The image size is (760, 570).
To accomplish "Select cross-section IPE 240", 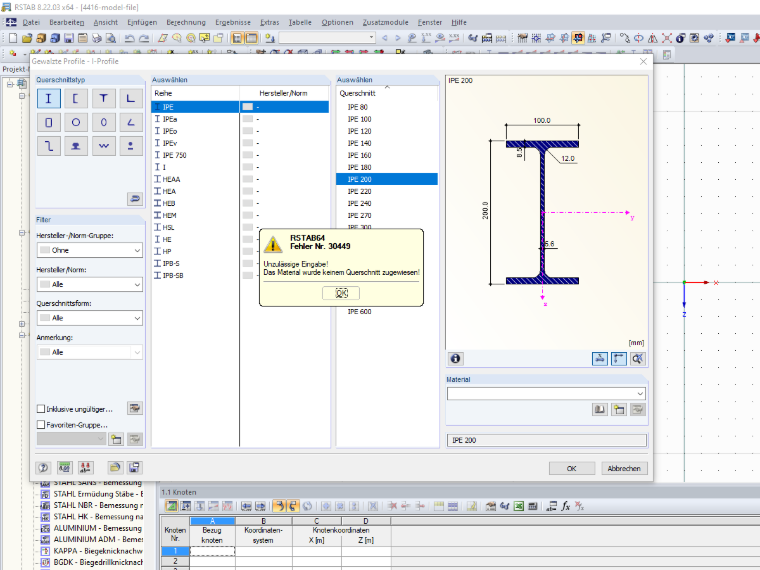I will [387, 203].
